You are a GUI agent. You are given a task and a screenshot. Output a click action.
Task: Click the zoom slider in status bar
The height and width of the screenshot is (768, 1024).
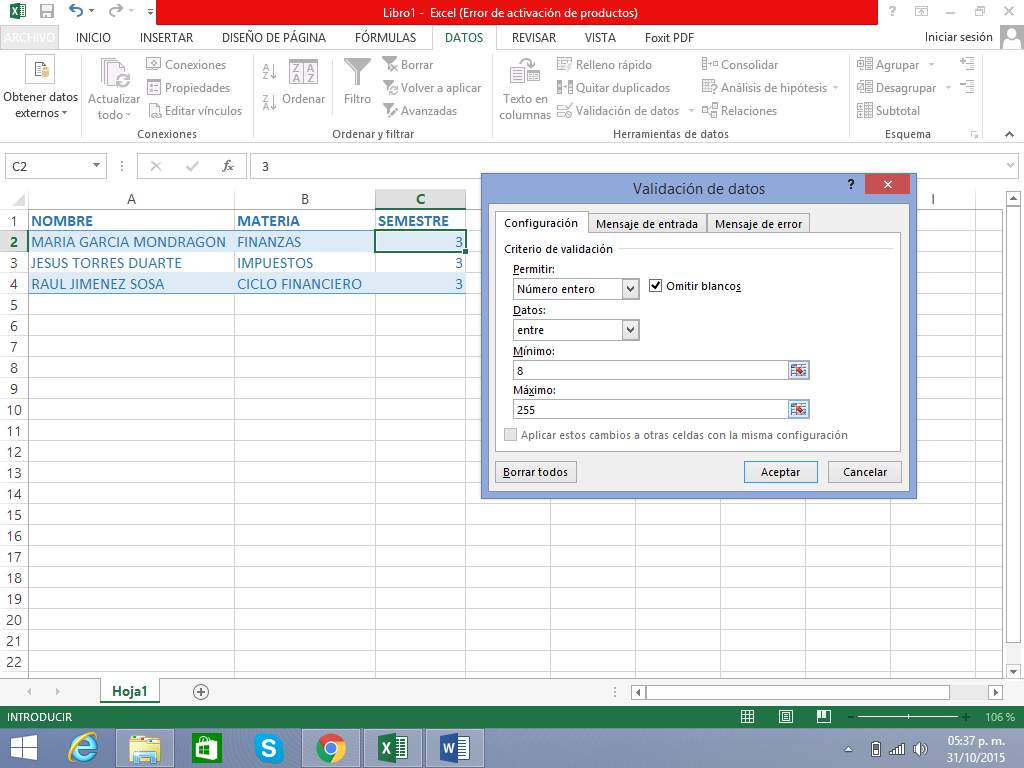click(x=908, y=717)
